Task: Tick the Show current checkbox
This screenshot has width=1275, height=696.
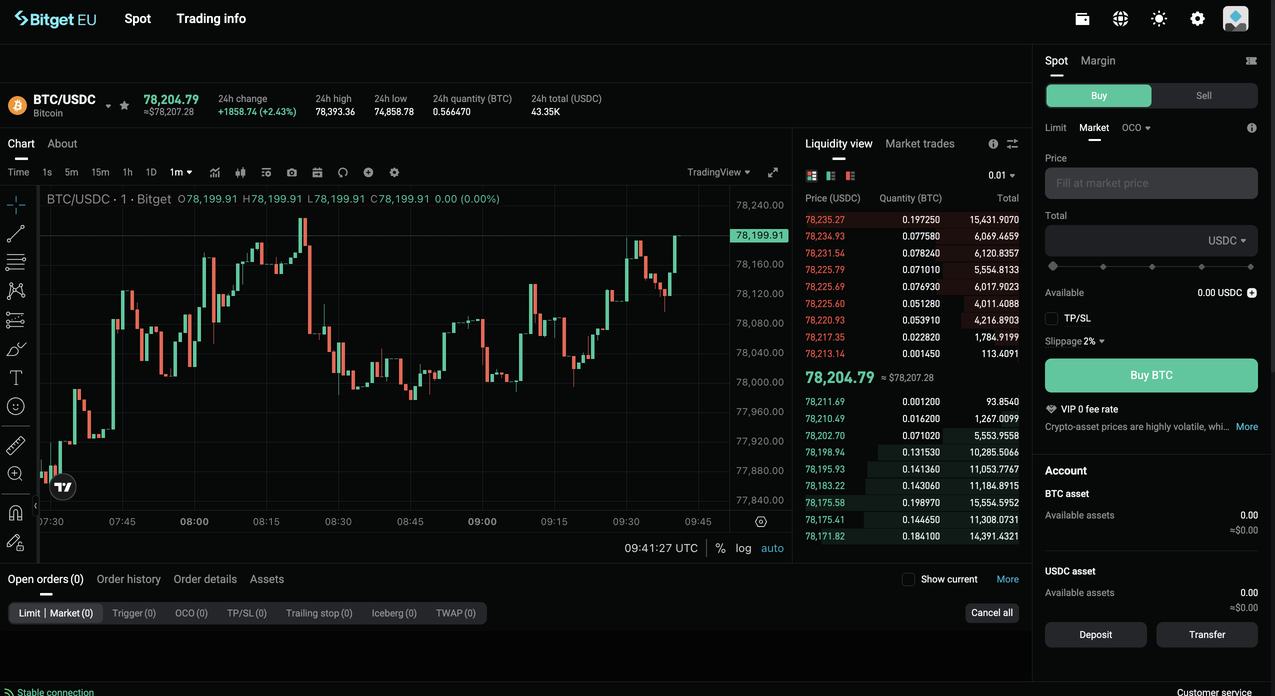Action: click(x=908, y=579)
